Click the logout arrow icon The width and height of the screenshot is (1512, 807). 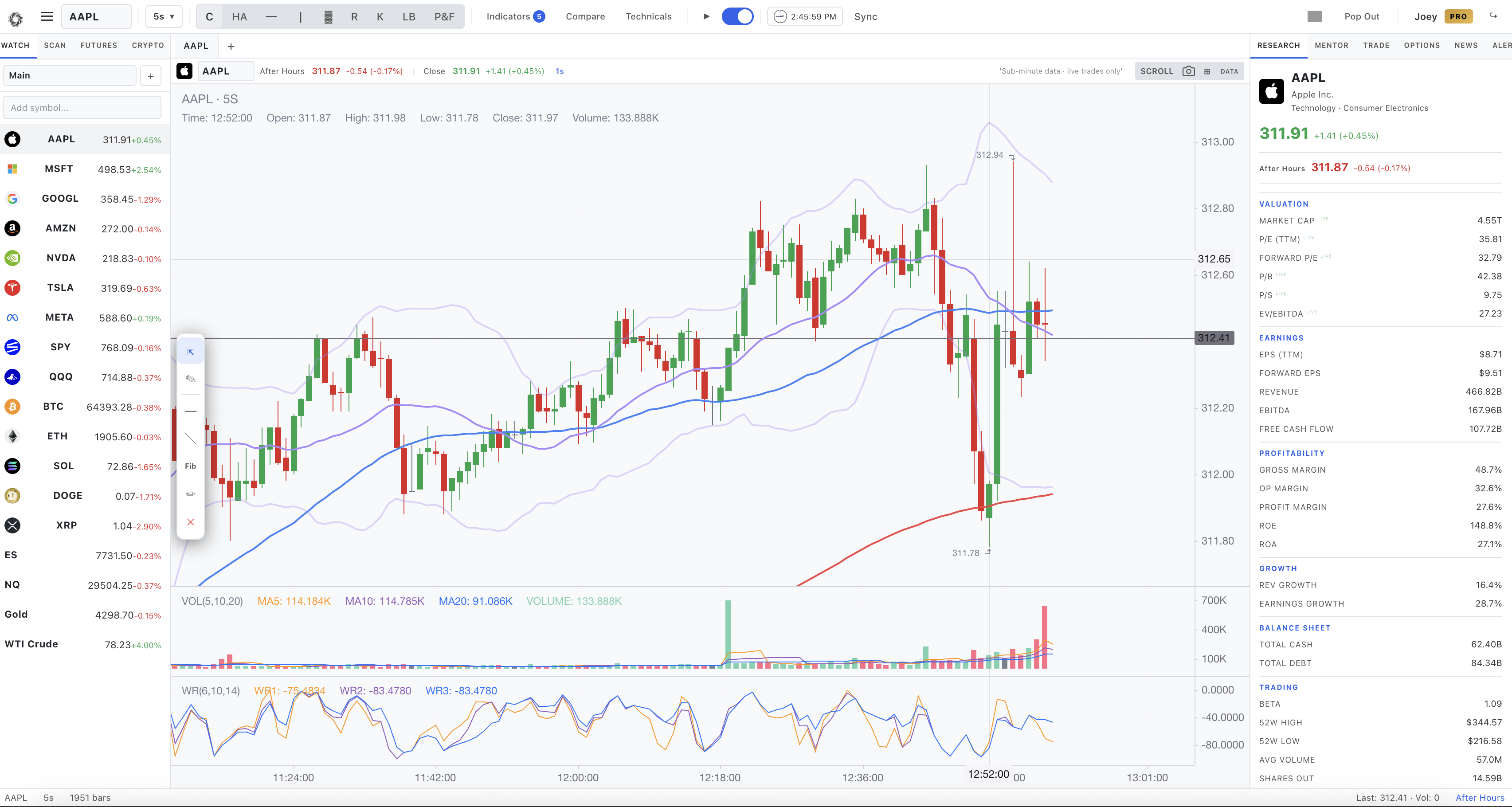pos(1493,16)
